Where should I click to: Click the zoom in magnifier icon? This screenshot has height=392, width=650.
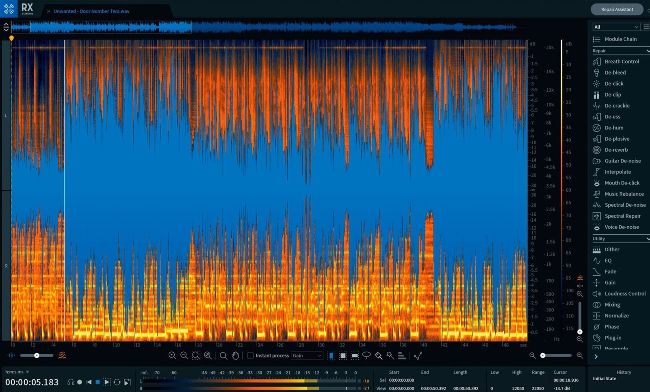[172, 356]
